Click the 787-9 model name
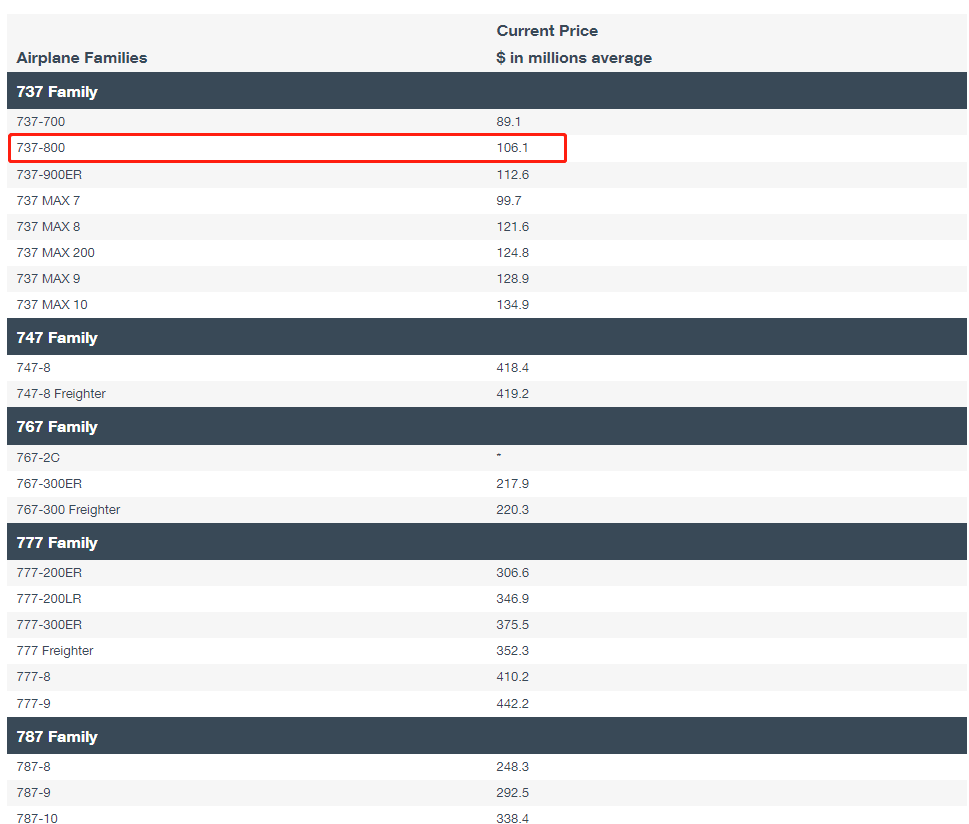 click(33, 793)
